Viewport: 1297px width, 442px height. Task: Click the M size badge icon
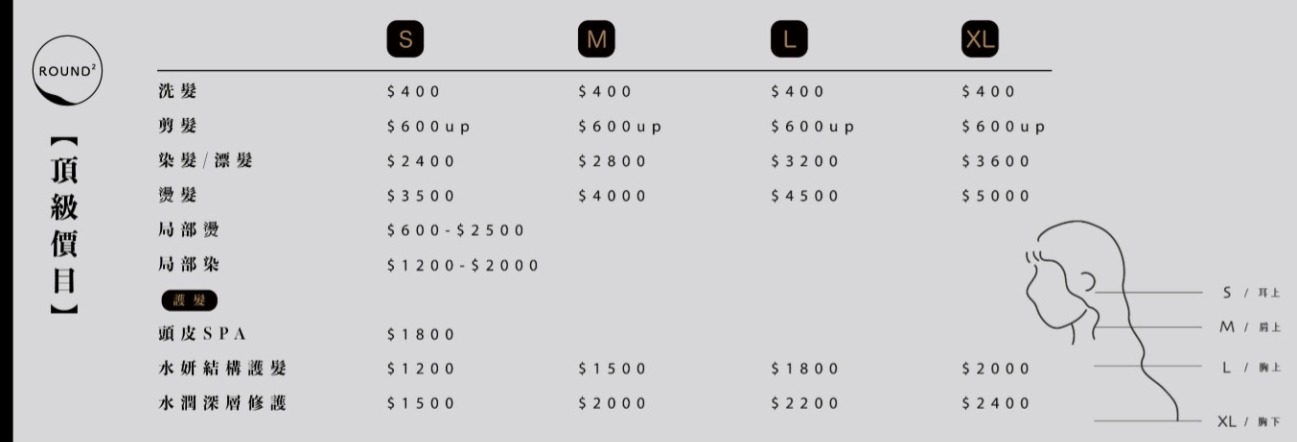point(596,40)
